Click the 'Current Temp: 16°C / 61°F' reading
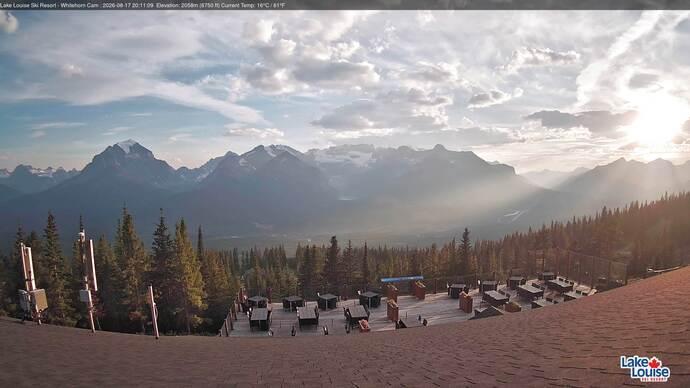 253,6
